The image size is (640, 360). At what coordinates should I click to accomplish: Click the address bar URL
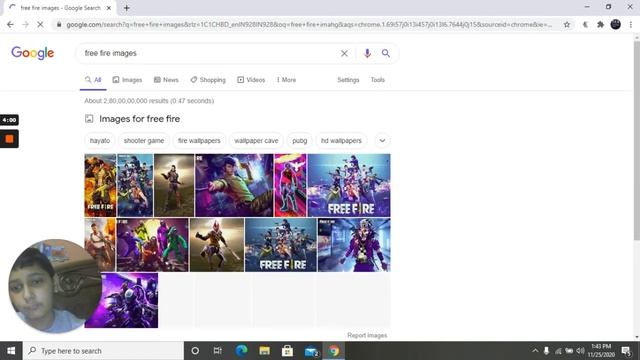309,24
